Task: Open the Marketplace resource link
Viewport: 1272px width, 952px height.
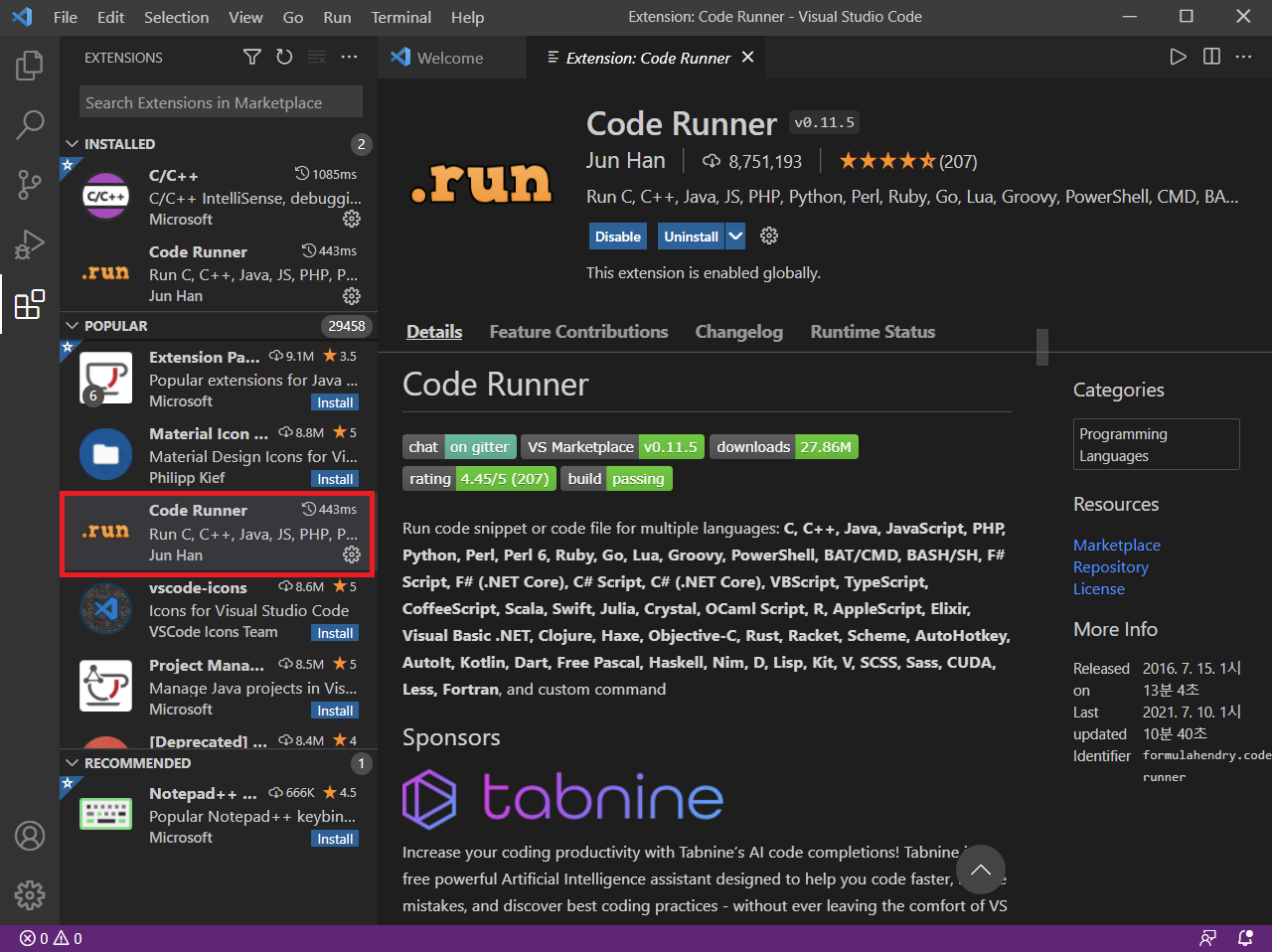Action: [1117, 545]
